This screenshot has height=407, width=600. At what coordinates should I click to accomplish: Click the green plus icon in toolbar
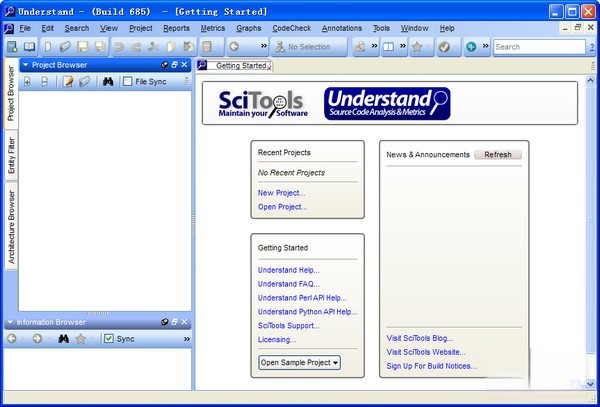click(x=470, y=46)
